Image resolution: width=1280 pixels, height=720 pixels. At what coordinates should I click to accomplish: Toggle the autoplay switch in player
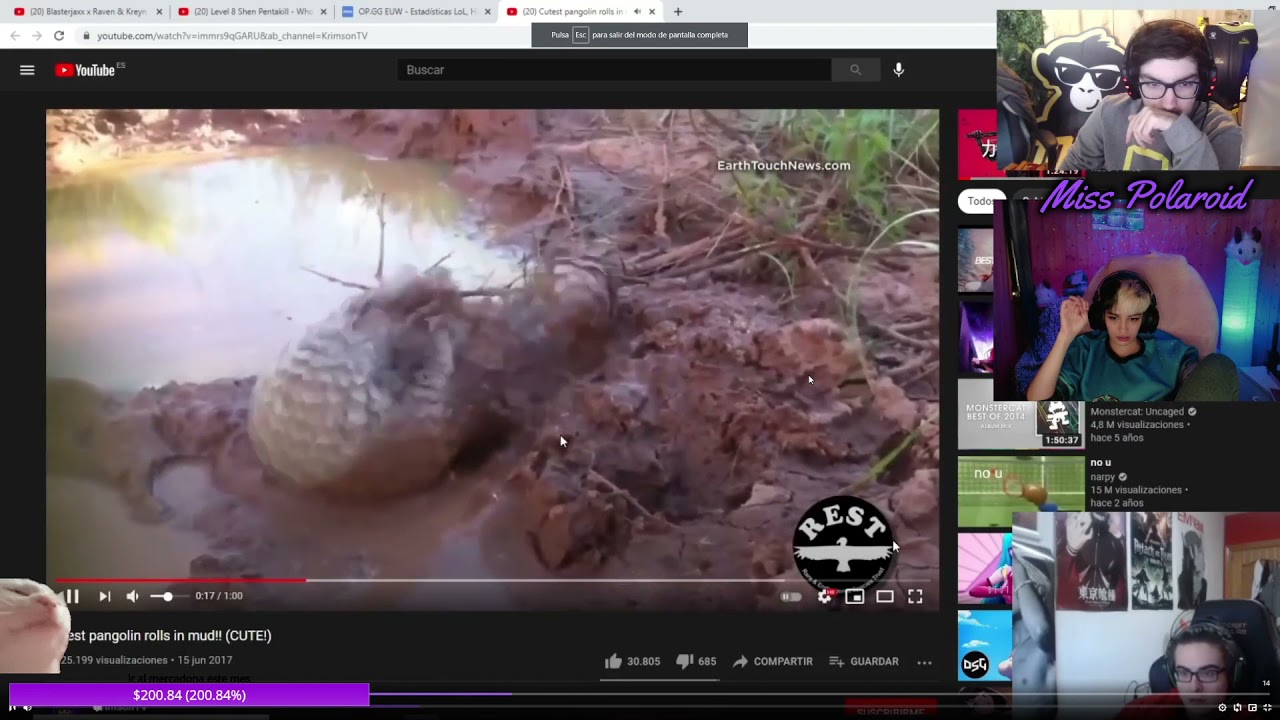(x=791, y=597)
